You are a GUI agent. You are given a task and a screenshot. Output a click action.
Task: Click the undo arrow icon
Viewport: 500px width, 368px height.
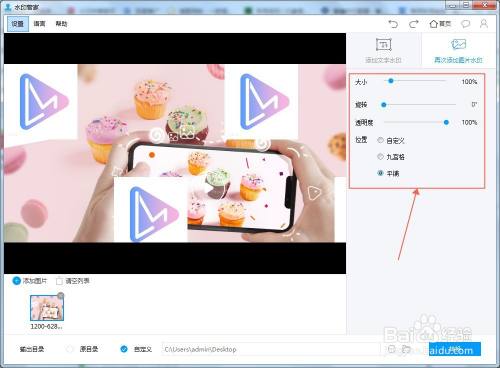(393, 24)
